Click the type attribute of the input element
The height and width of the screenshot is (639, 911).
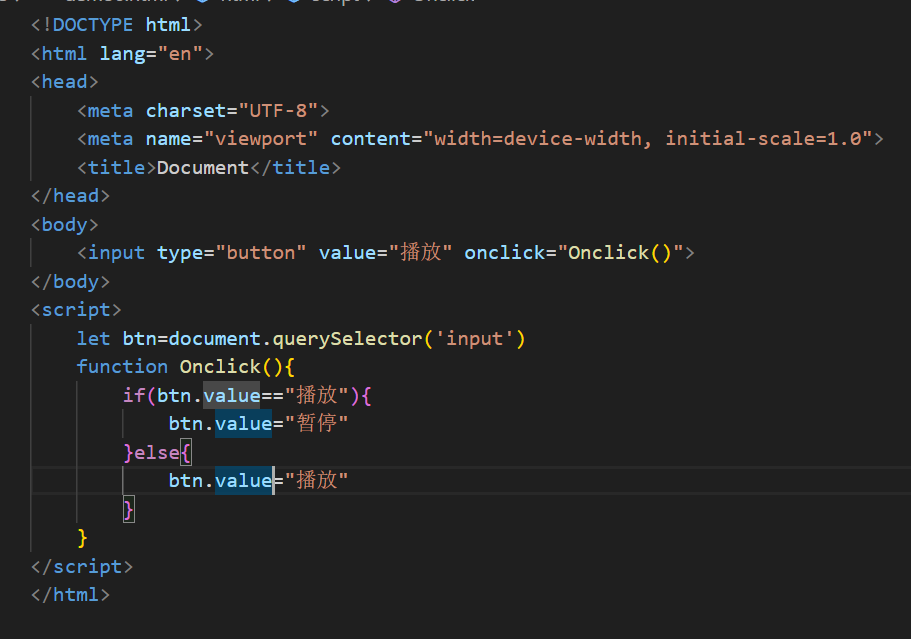(x=180, y=253)
